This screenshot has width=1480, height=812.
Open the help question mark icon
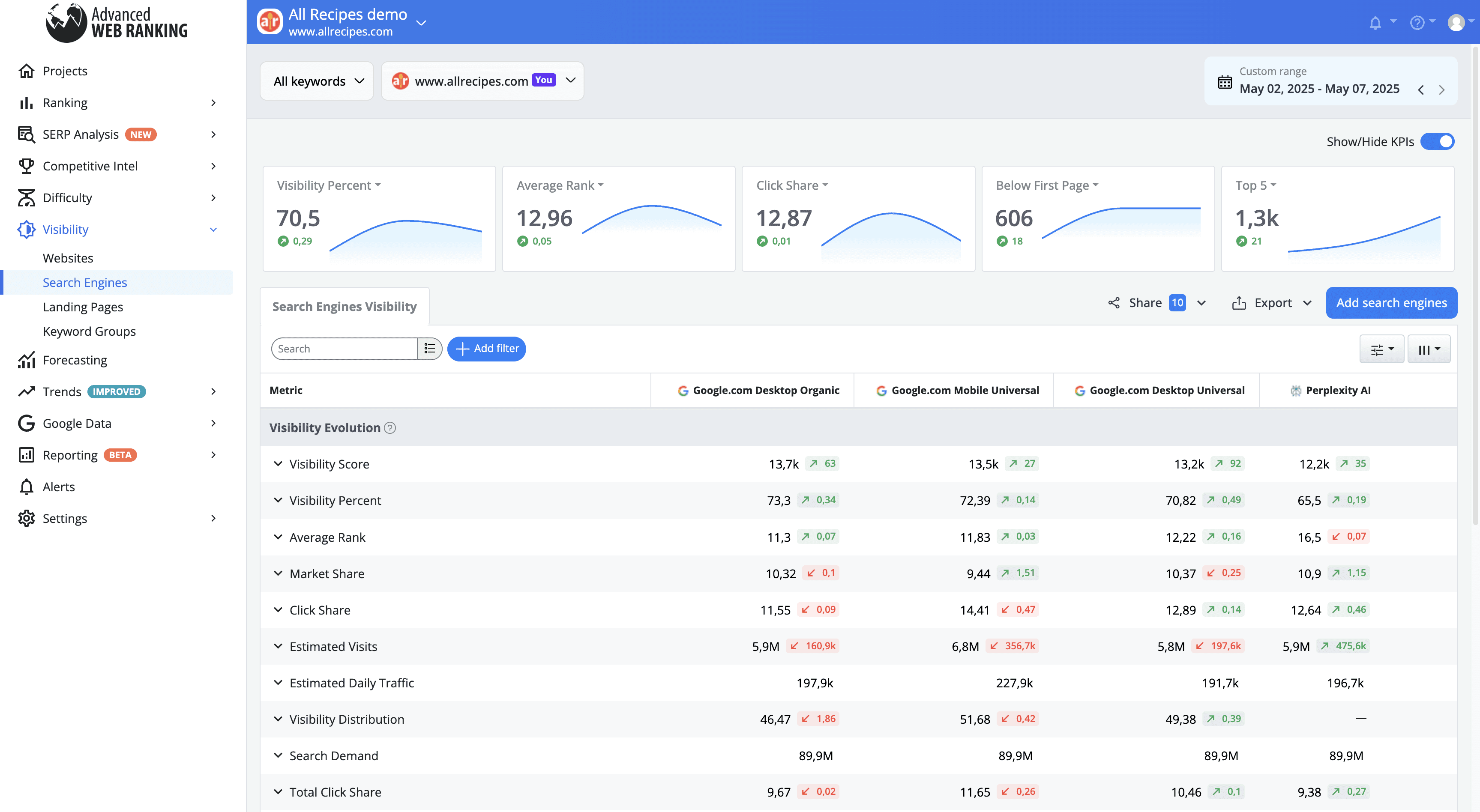click(x=1417, y=22)
